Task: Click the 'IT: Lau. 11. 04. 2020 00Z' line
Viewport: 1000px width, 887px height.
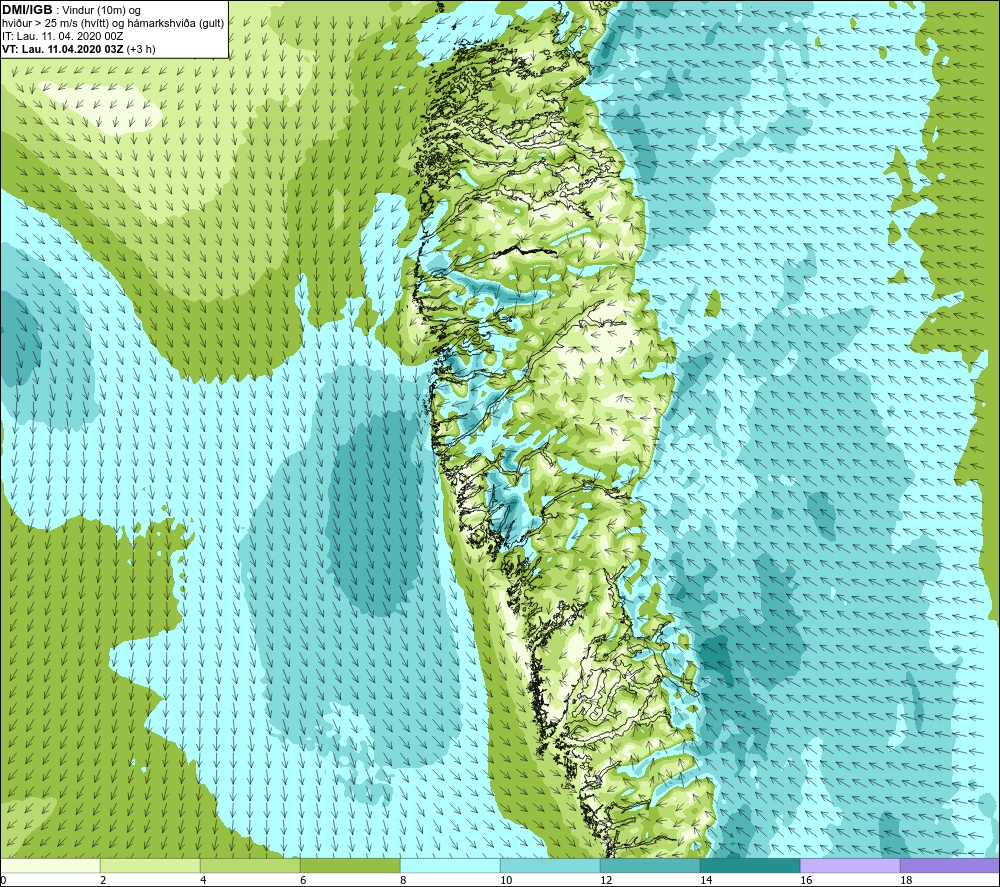Action: click(x=62, y=36)
